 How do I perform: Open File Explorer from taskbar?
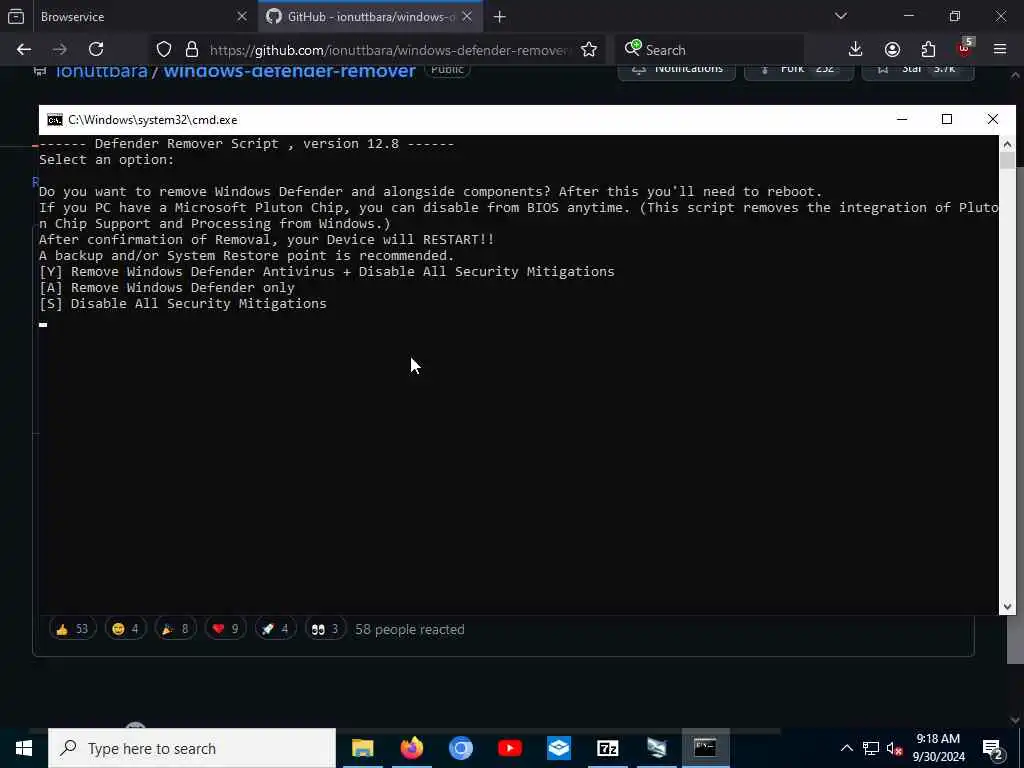(362, 748)
